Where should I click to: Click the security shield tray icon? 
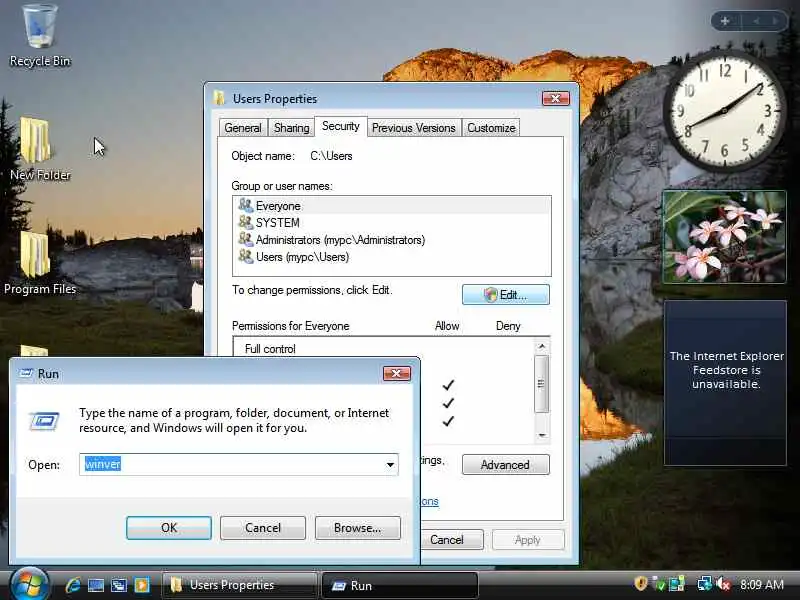click(x=641, y=584)
